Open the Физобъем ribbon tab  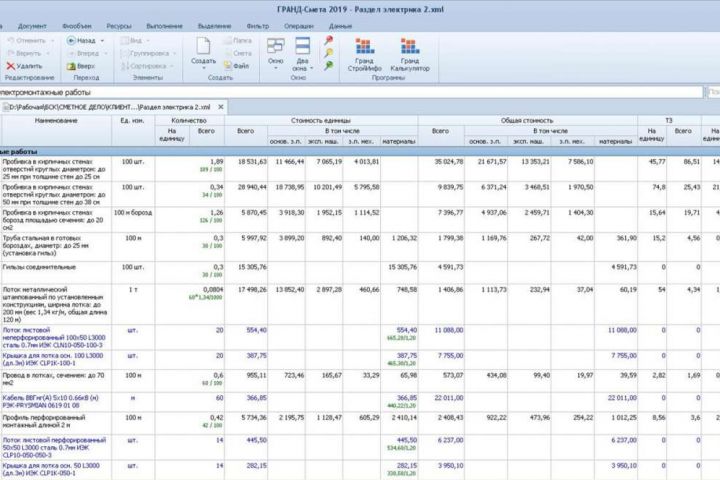coord(77,26)
